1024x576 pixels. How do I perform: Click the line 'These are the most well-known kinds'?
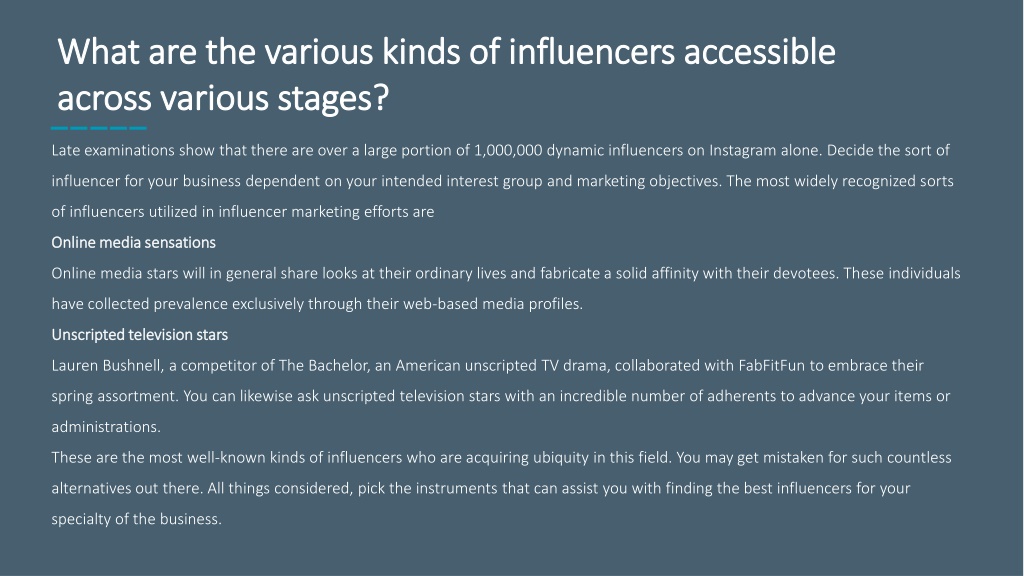(x=502, y=457)
